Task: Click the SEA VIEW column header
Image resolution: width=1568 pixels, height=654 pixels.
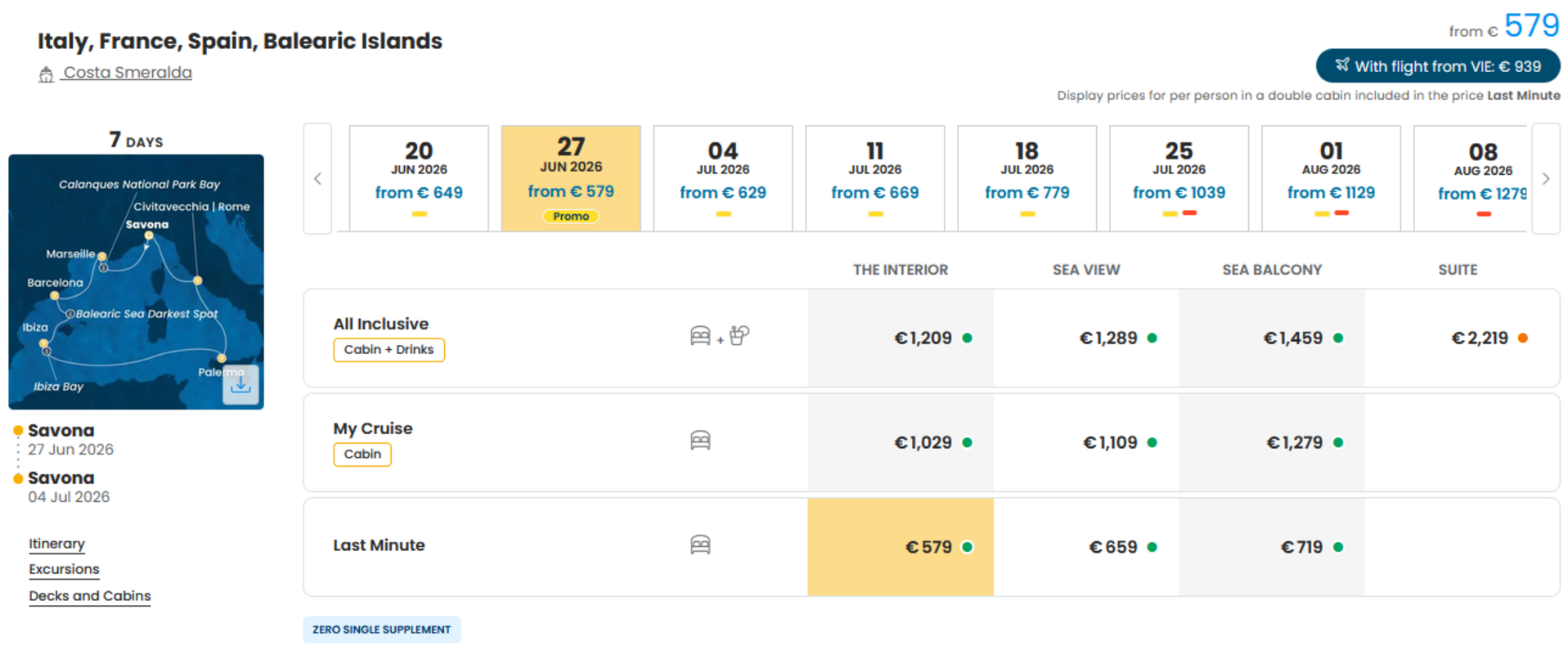Action: click(x=1086, y=270)
